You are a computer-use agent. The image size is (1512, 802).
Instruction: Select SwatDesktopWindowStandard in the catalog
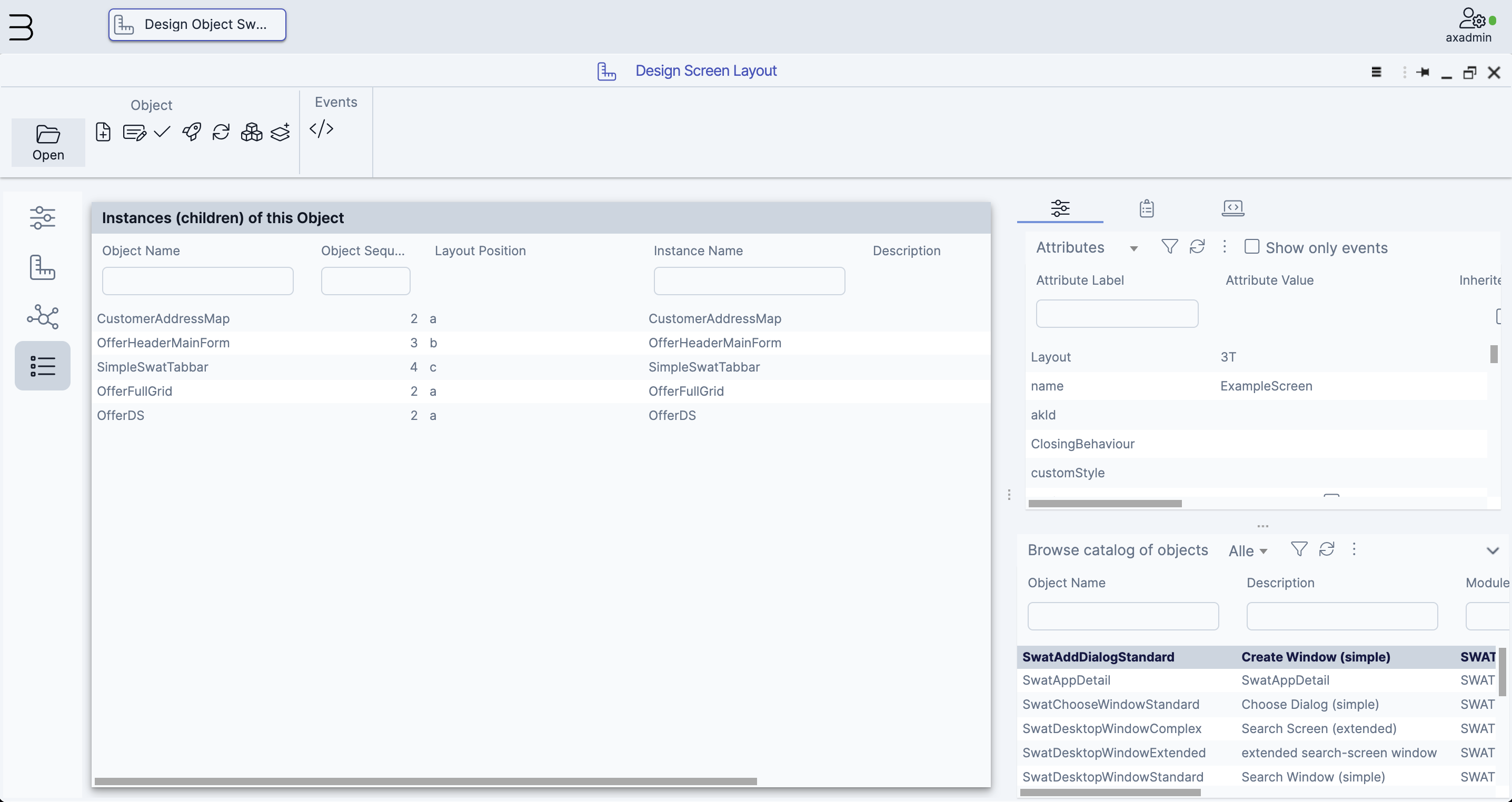pos(1256,776)
